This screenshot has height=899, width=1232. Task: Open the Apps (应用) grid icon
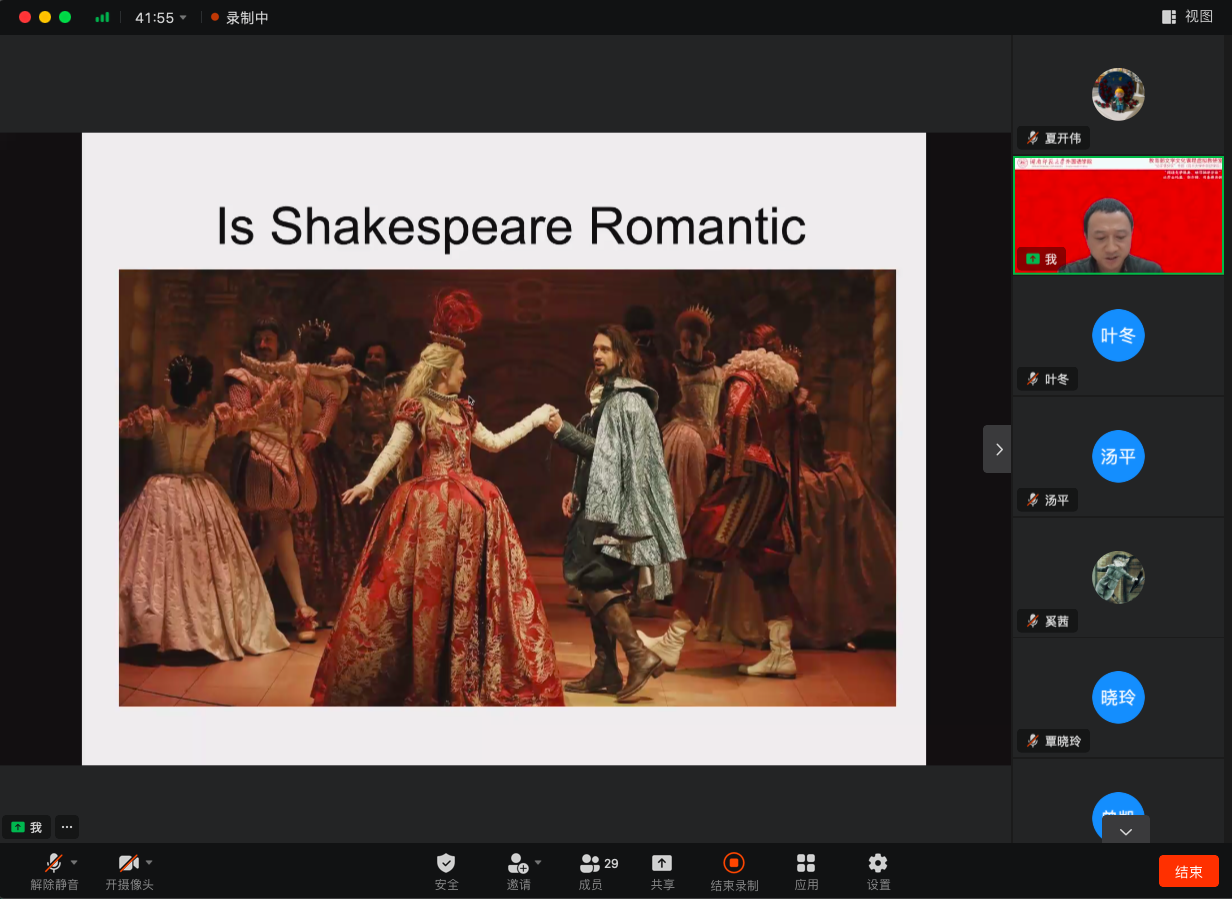coord(806,863)
